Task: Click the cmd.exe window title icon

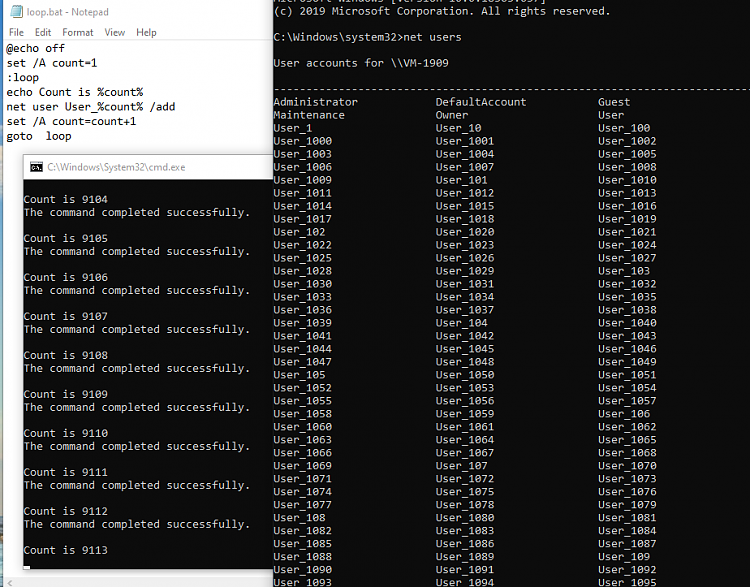Action: pos(36,167)
